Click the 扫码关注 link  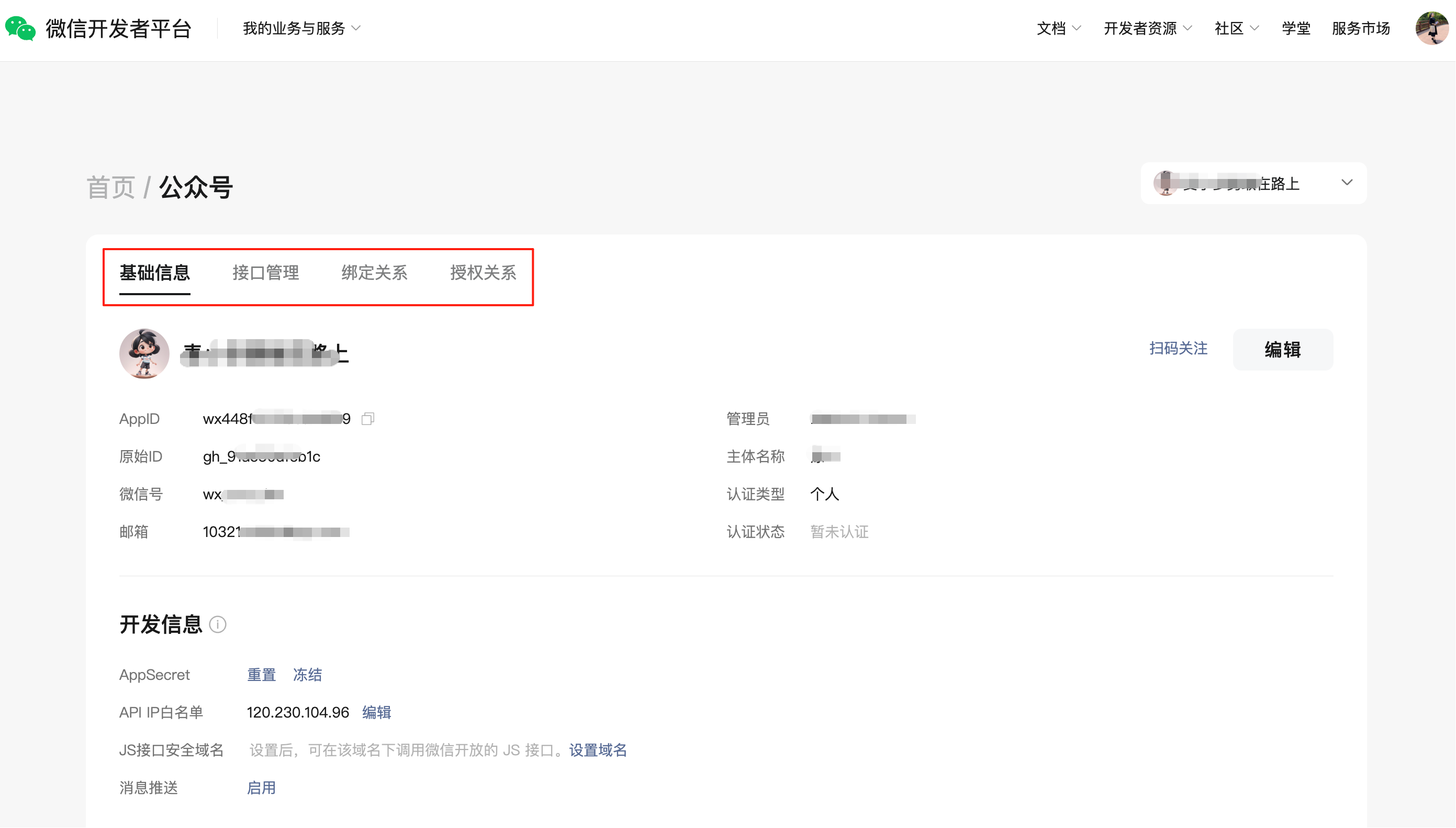click(1178, 349)
